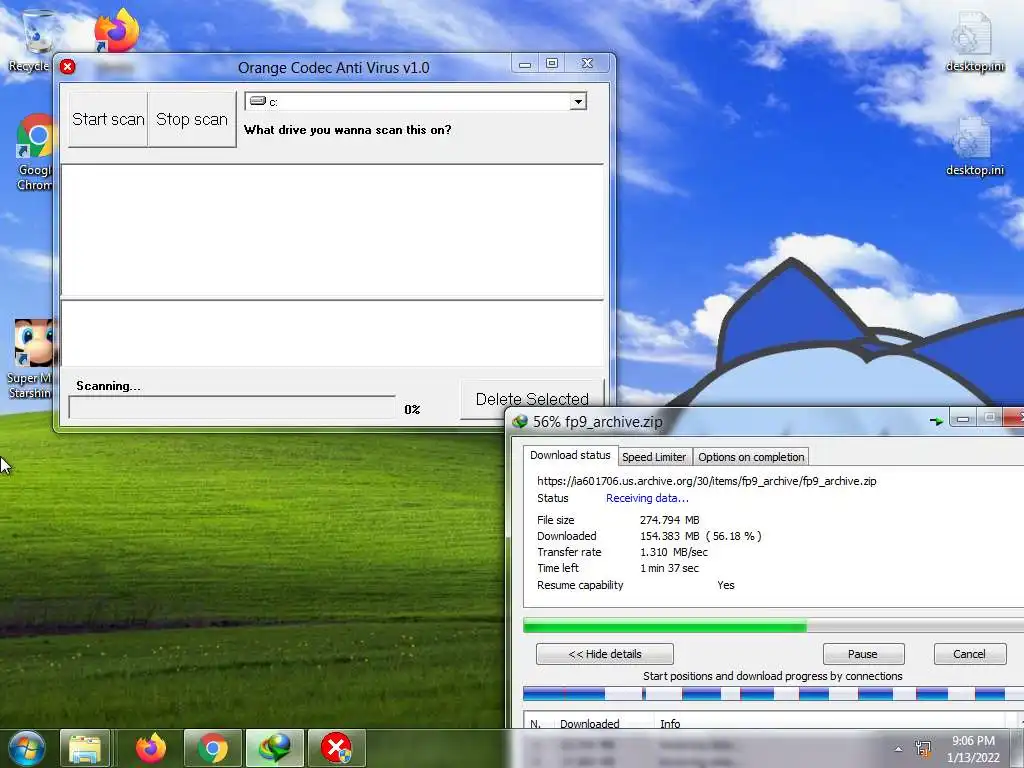Click the green arrow icon in download title bar

pyautogui.click(x=936, y=421)
